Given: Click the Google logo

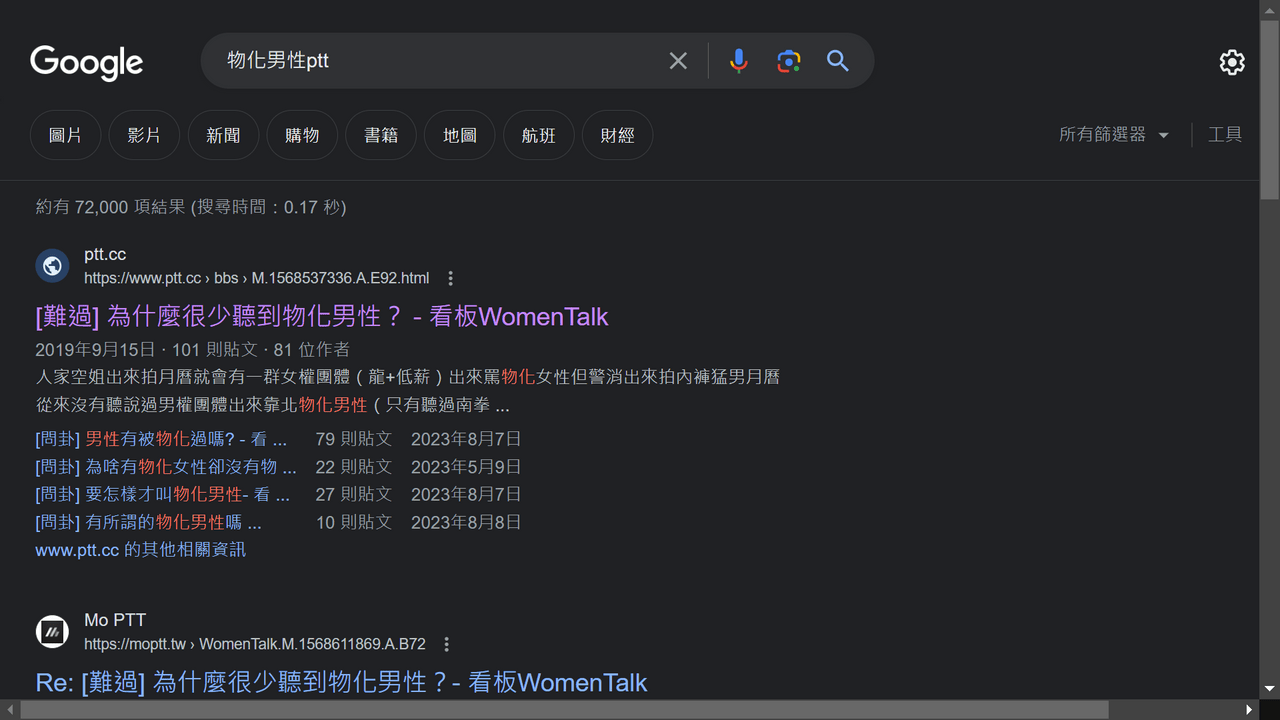Looking at the screenshot, I should coord(87,62).
